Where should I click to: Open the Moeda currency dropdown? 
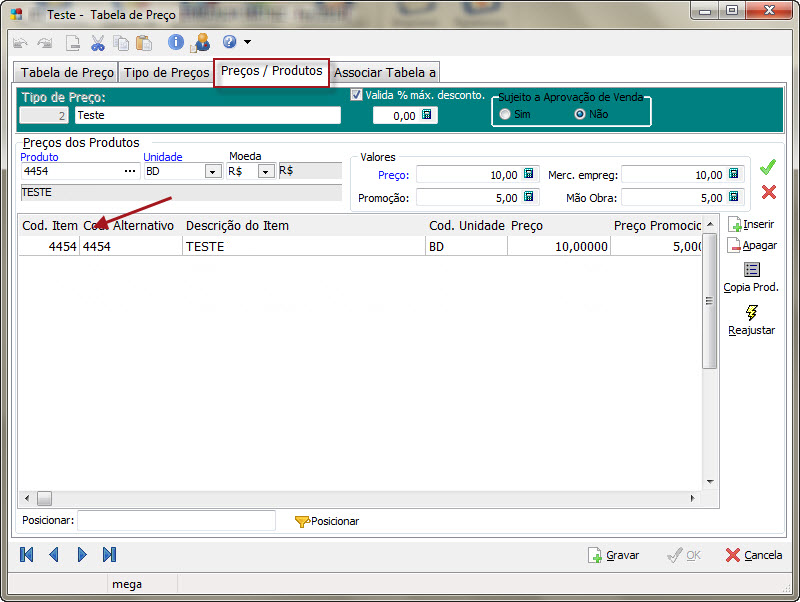point(266,171)
